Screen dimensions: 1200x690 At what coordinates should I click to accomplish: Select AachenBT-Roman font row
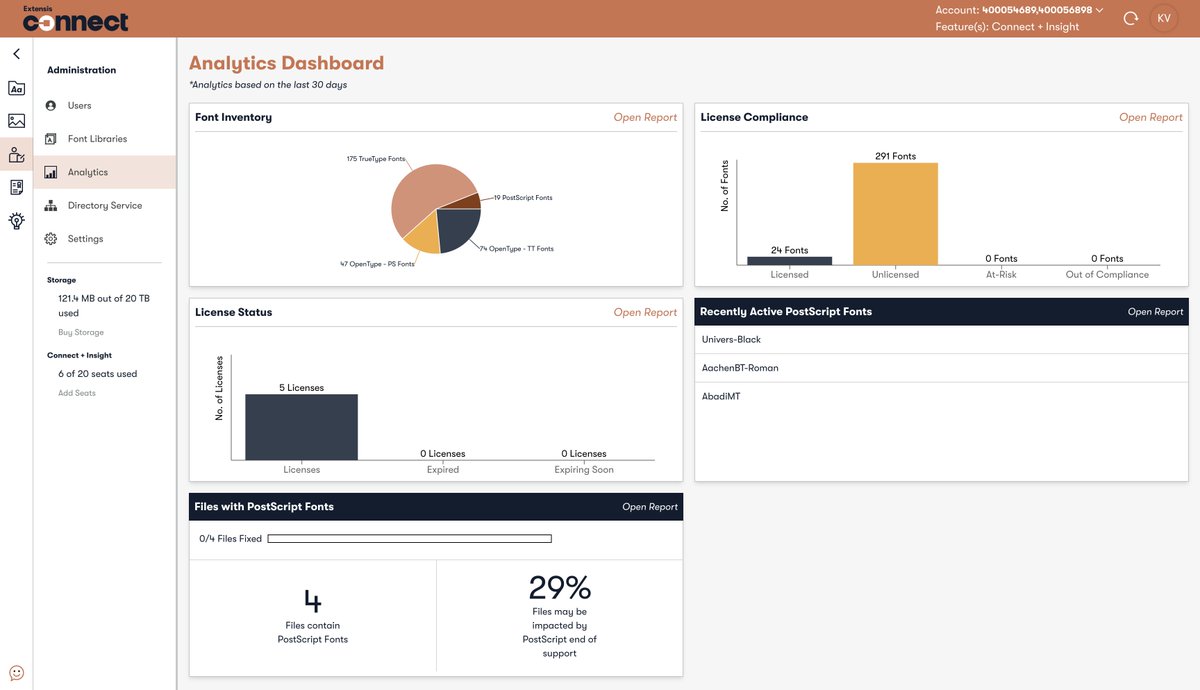click(941, 368)
